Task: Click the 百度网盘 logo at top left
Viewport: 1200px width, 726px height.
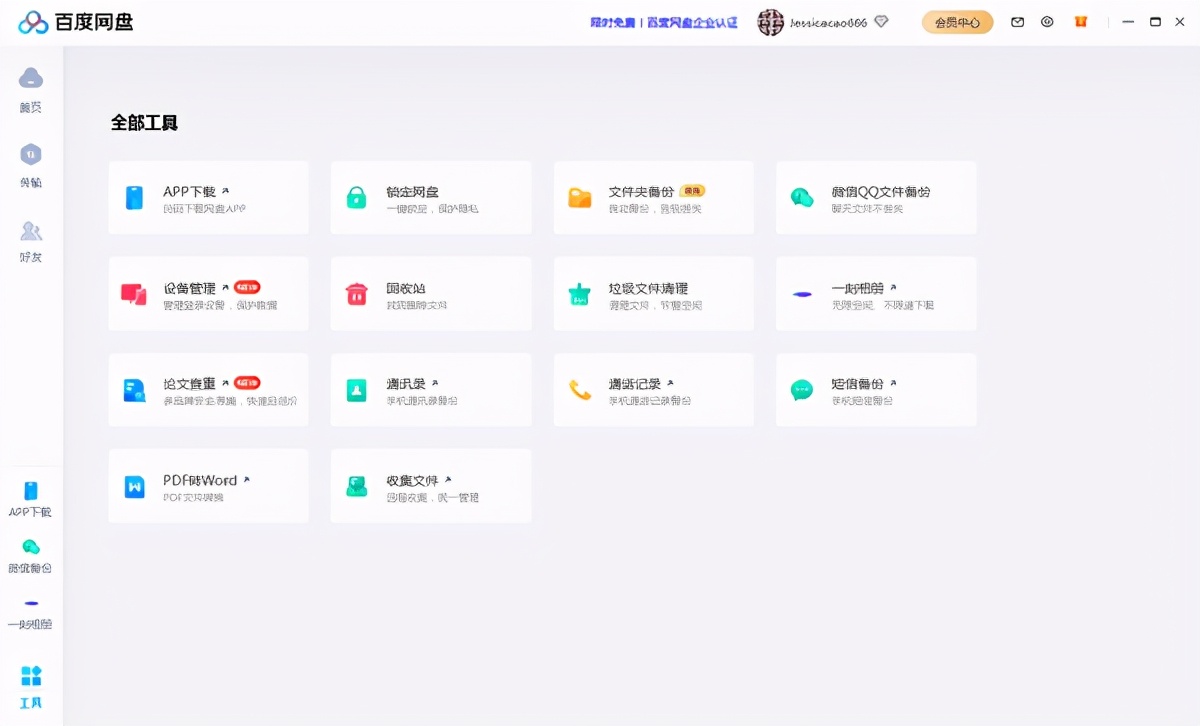Action: (76, 22)
